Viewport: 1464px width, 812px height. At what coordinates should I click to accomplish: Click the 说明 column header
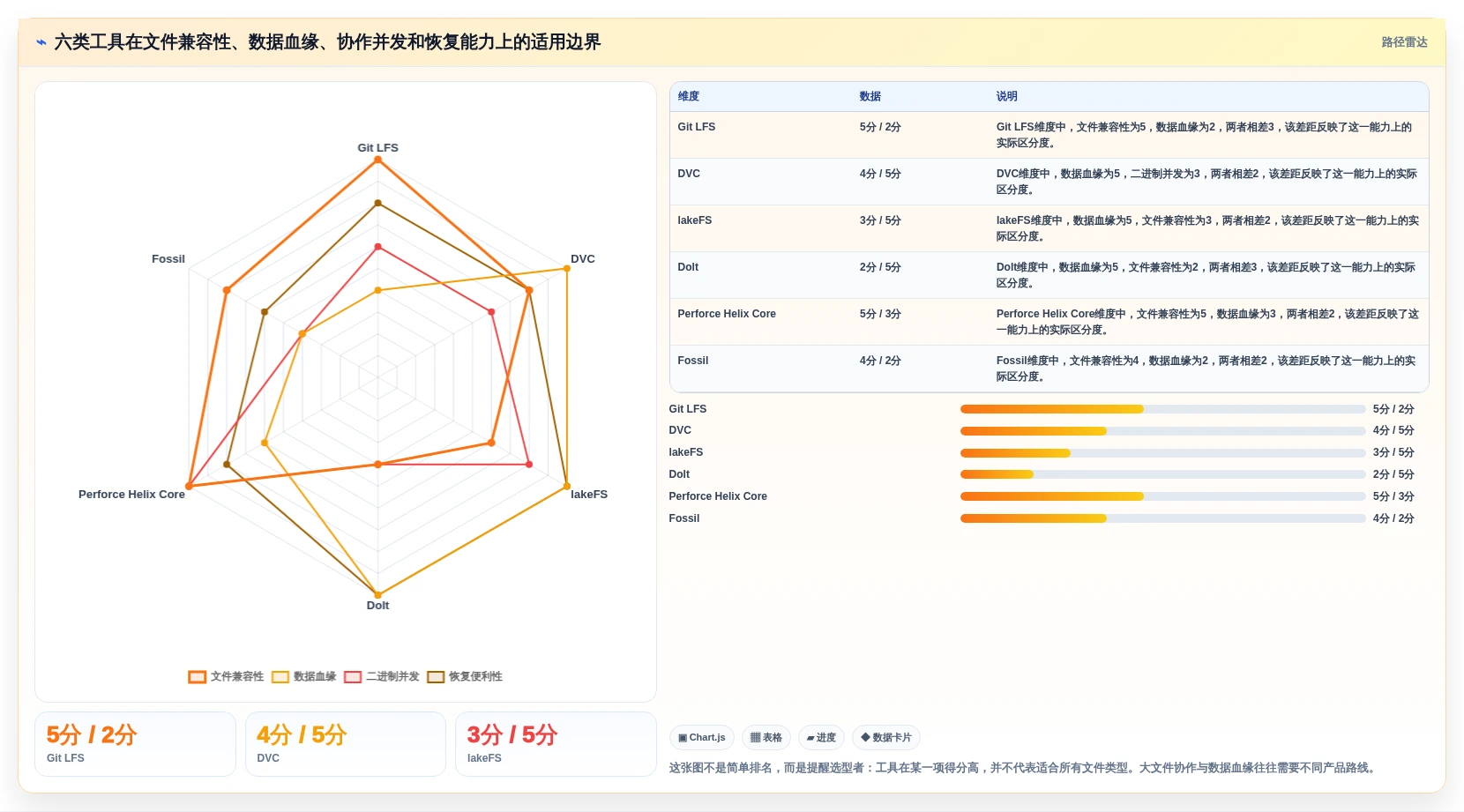pyautogui.click(x=1007, y=96)
